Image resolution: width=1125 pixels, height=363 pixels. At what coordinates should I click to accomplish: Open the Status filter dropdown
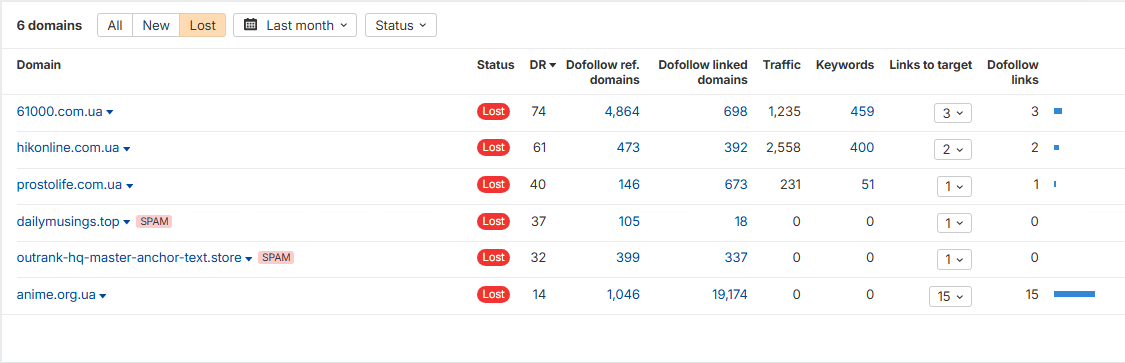[400, 25]
